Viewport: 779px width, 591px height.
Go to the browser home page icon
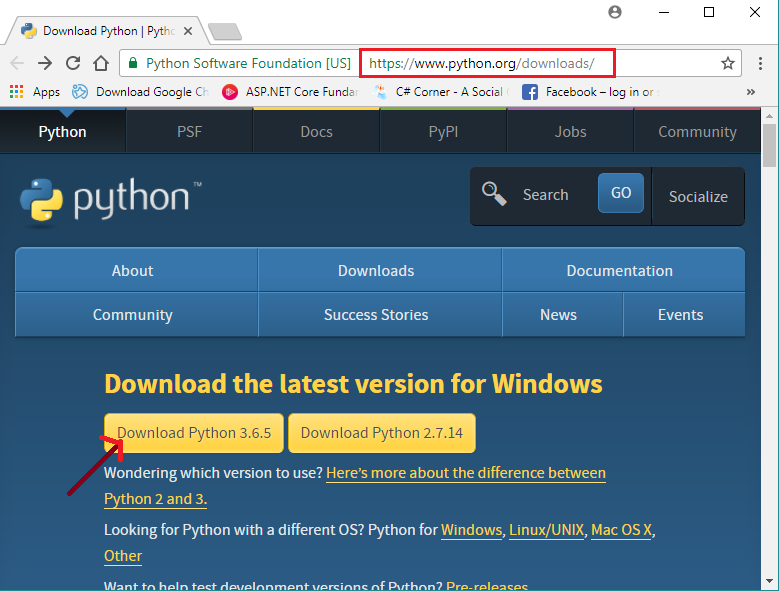click(101, 63)
